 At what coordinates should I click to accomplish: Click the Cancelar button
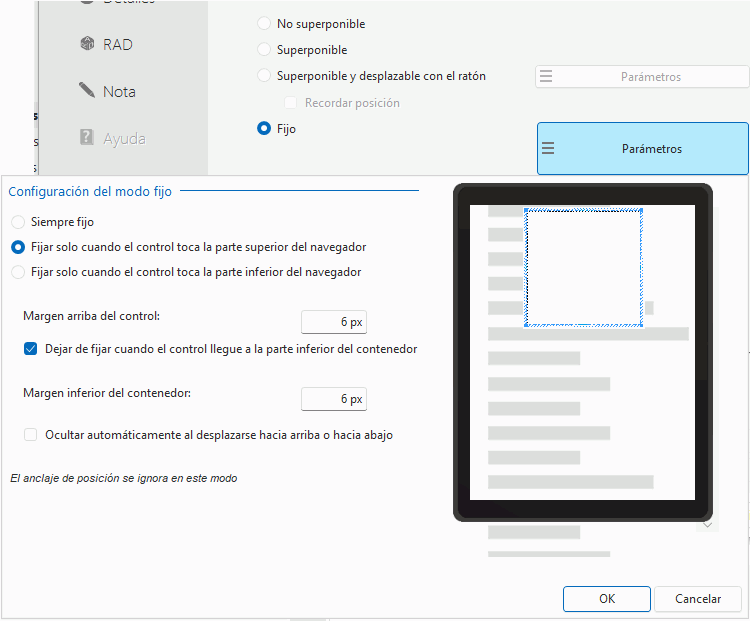pyautogui.click(x=698, y=599)
